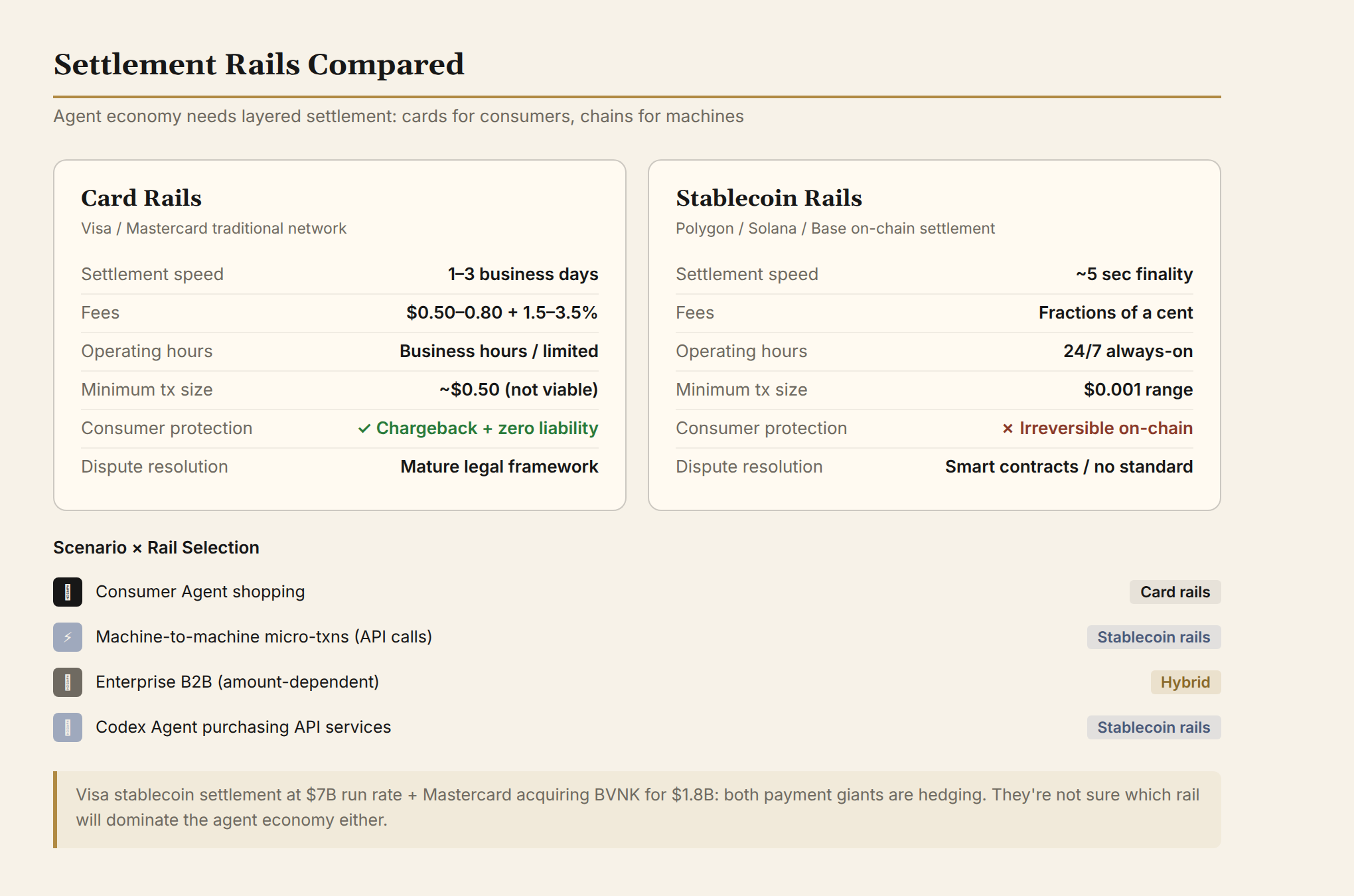
Task: Click Stablecoin Rails 'Fees' label
Action: point(695,313)
